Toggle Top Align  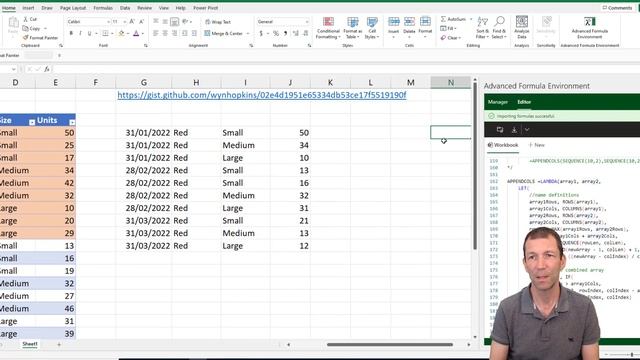156,22
